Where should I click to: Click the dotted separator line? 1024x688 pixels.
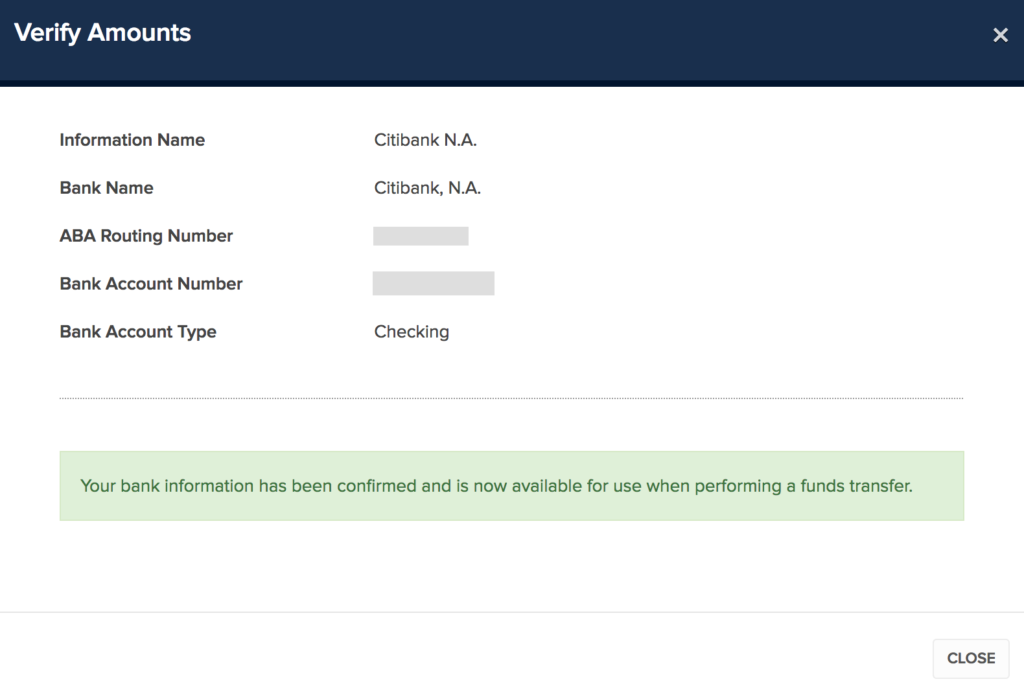click(x=511, y=398)
